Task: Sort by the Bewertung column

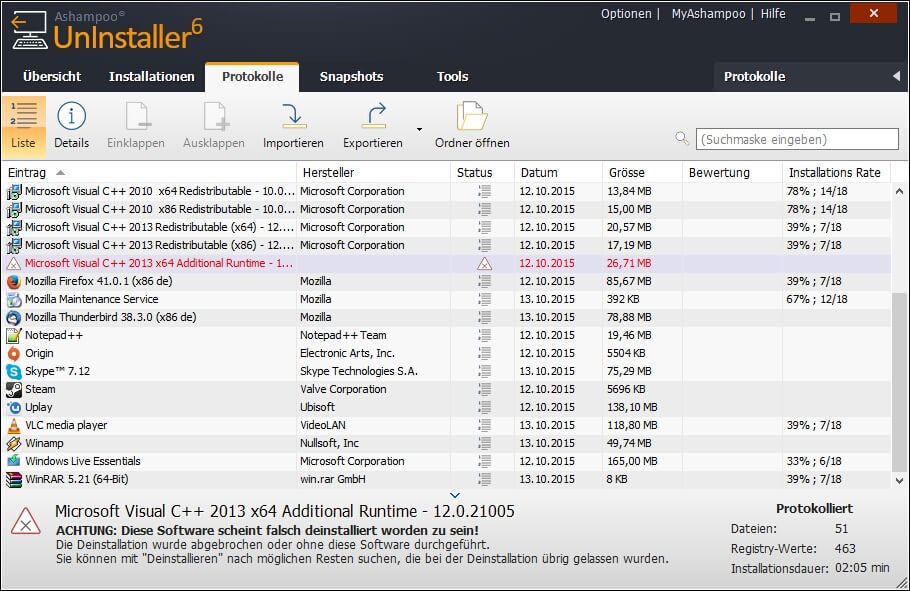Action: click(x=732, y=172)
